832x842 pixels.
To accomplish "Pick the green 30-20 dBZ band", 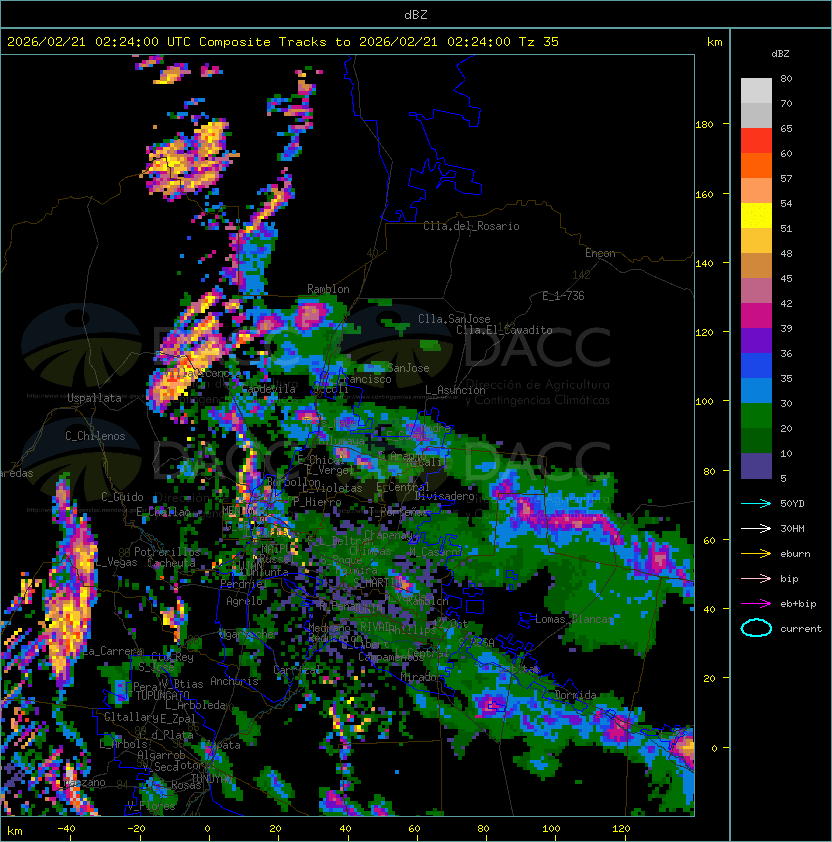I will tap(756, 415).
